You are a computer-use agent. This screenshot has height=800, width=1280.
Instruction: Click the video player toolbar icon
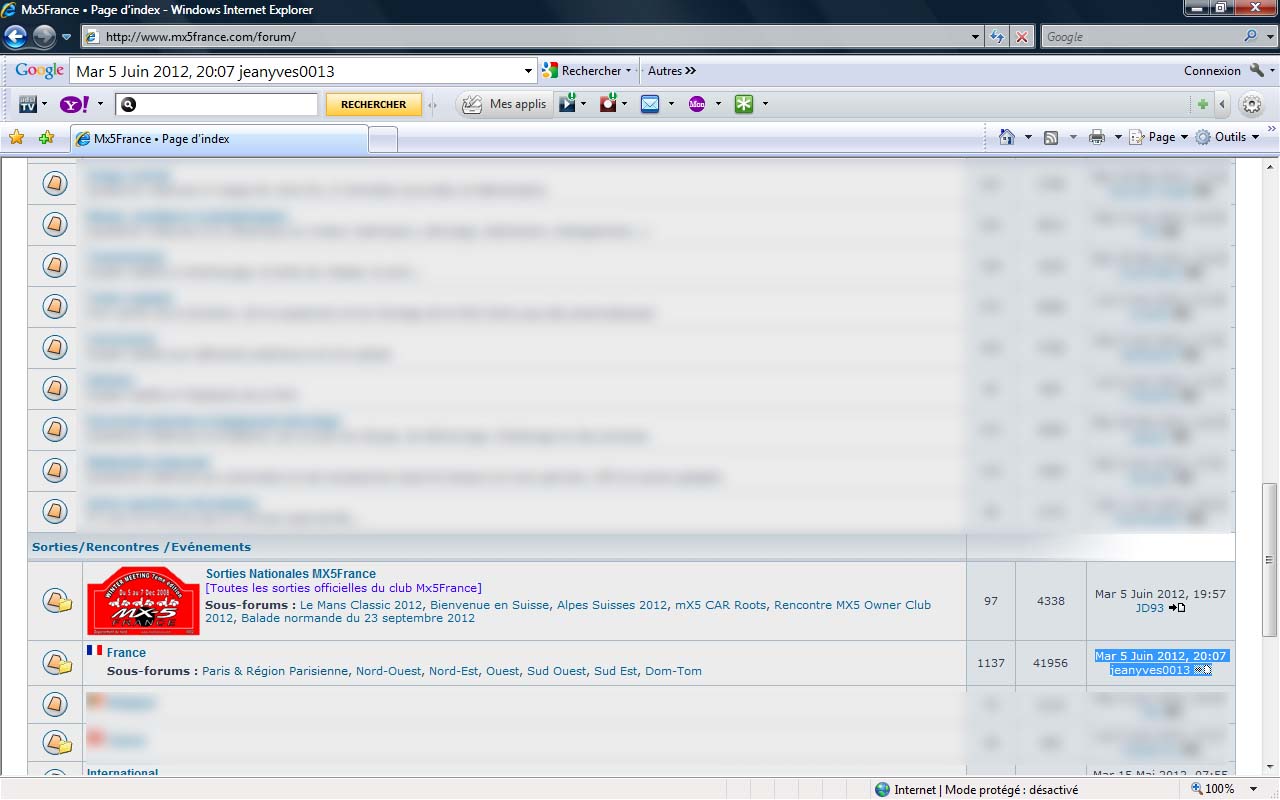click(568, 103)
